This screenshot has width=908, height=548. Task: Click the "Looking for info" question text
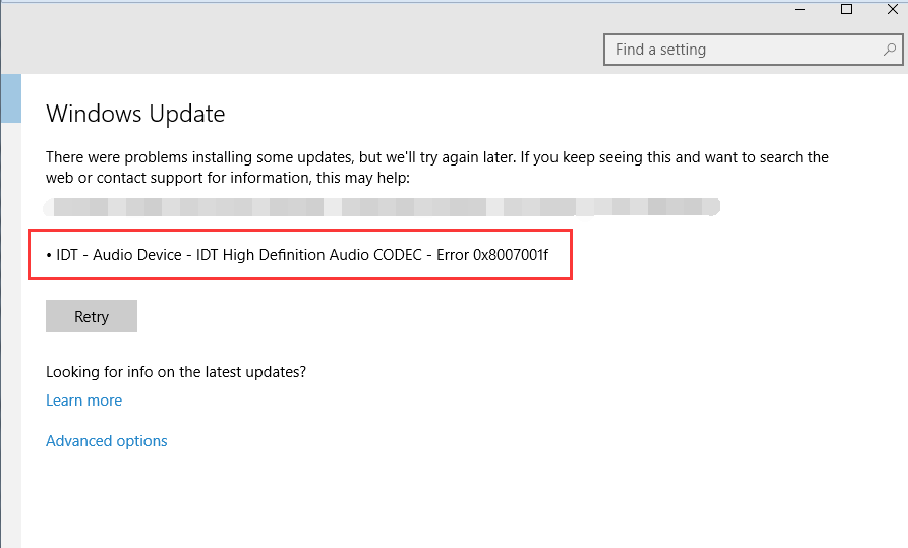(176, 372)
